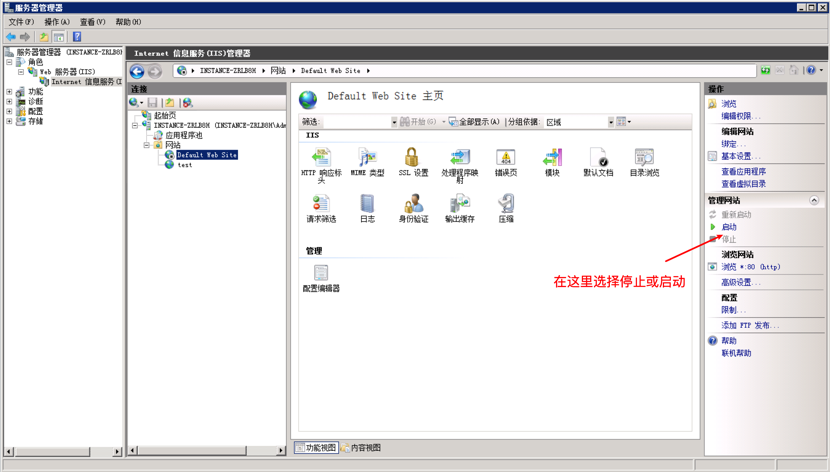
Task: Click the refresh icon right of address bar
Action: click(x=765, y=70)
